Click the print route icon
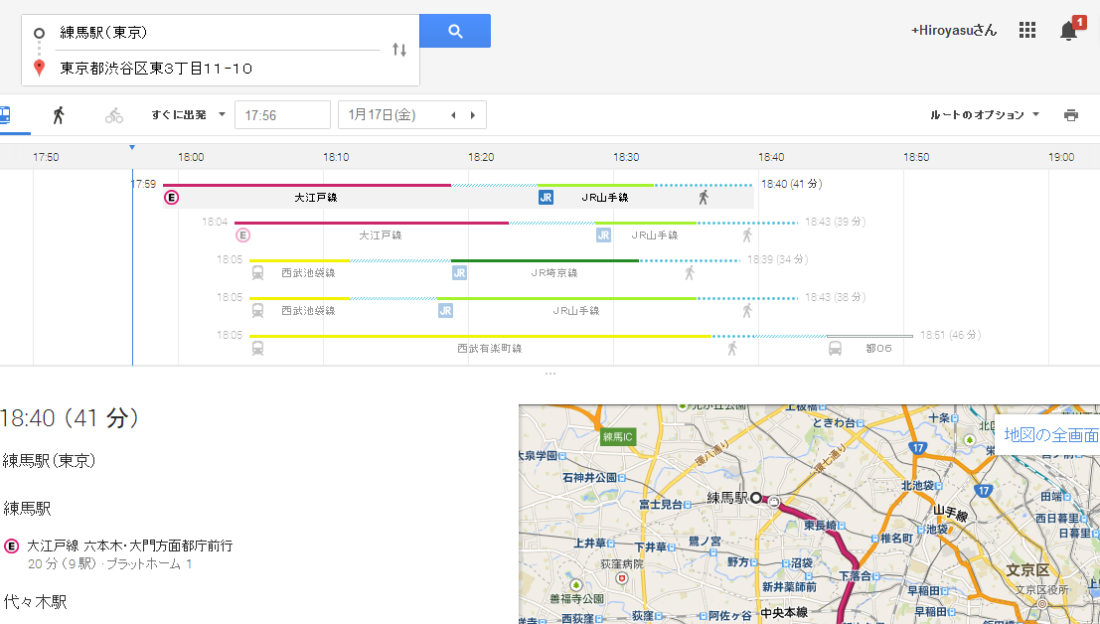 (x=1071, y=115)
